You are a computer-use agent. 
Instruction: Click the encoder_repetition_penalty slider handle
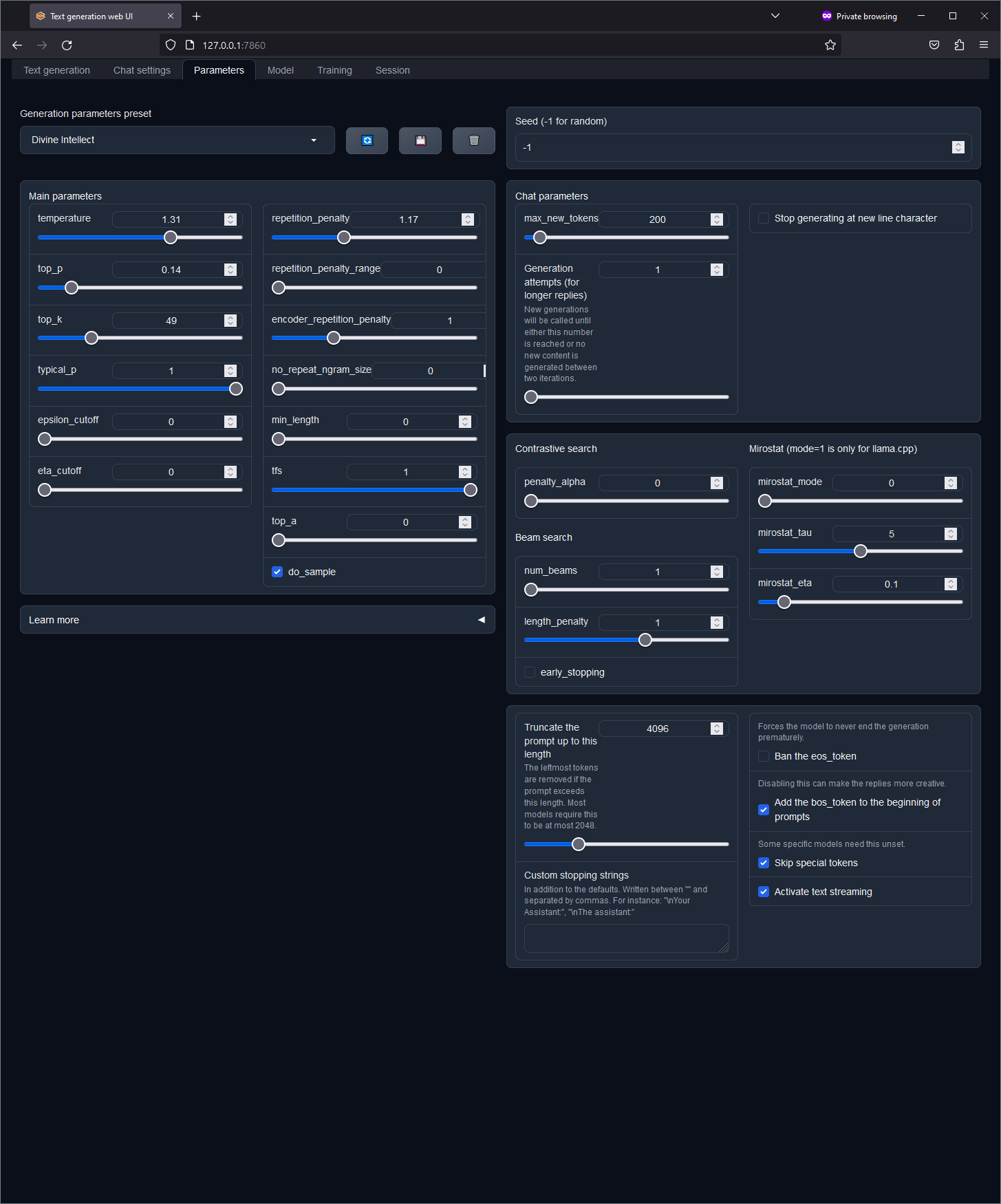tap(334, 338)
